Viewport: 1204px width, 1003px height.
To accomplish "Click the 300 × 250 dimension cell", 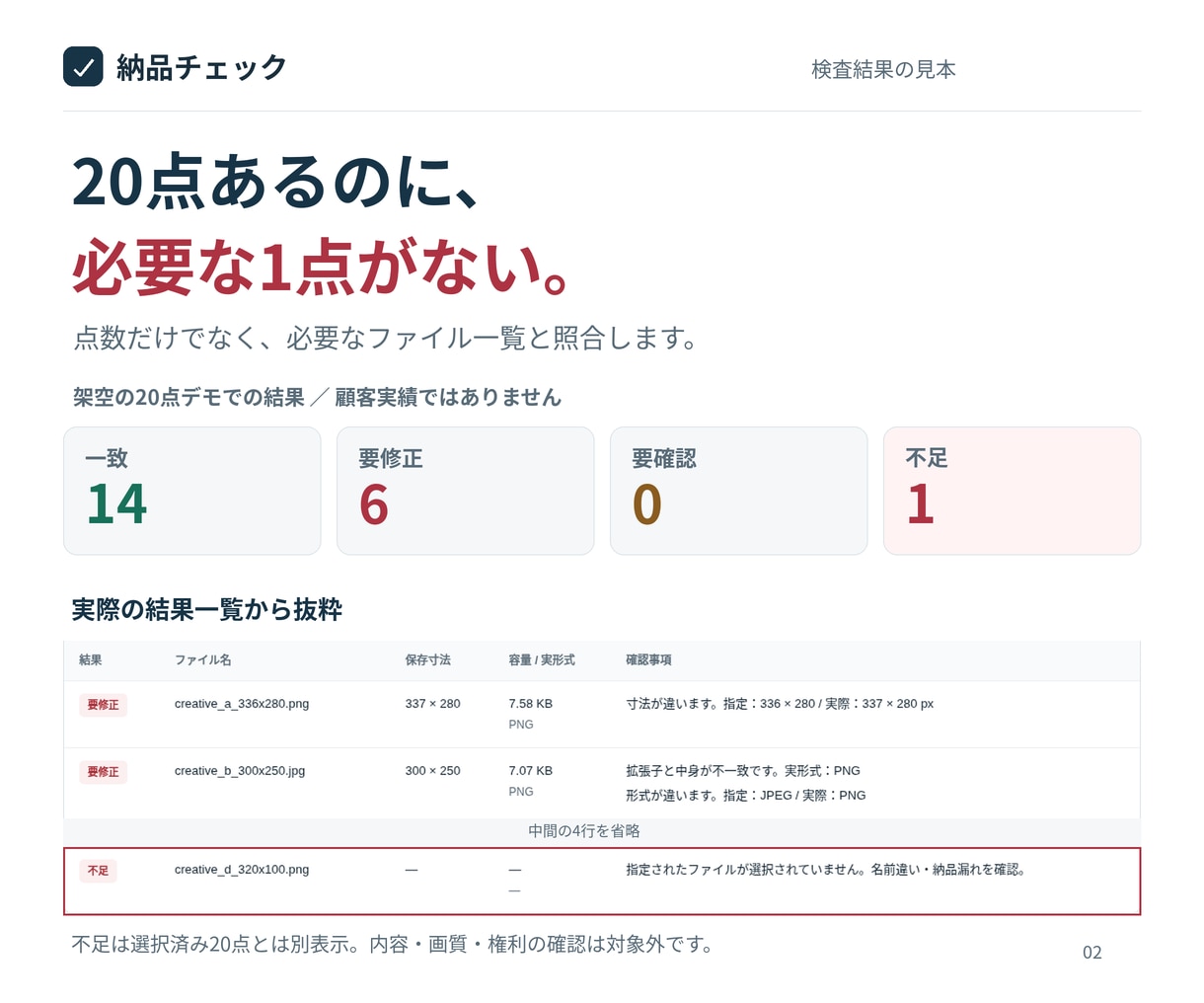I will click(432, 771).
